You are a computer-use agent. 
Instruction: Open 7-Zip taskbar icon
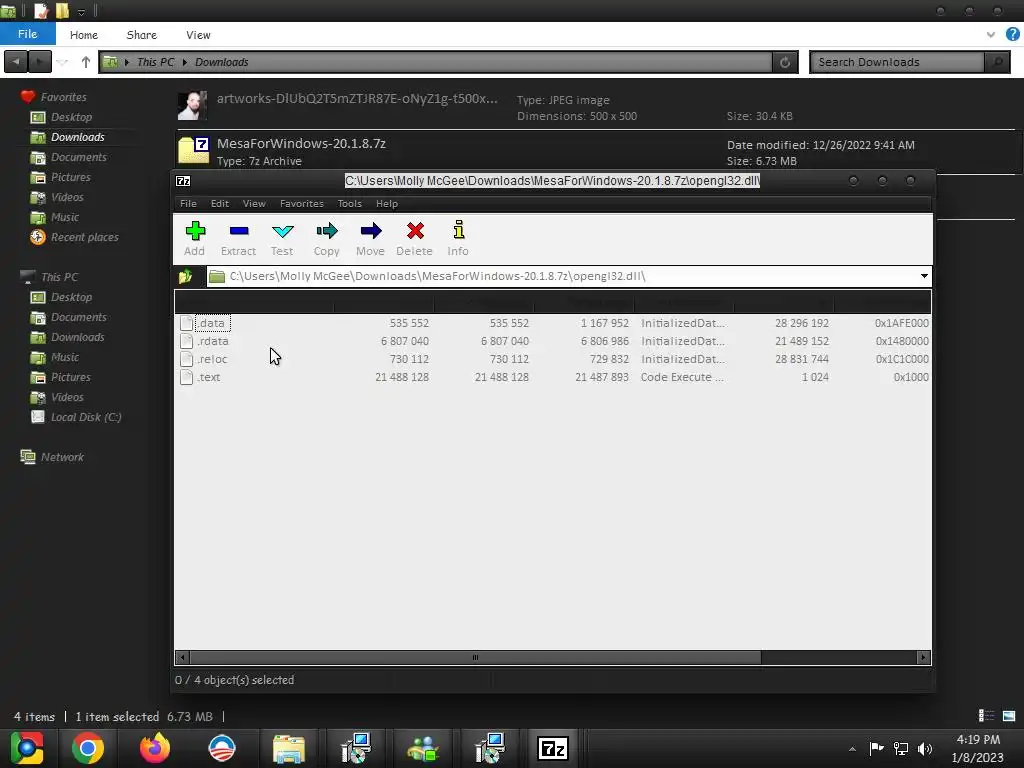(552, 748)
